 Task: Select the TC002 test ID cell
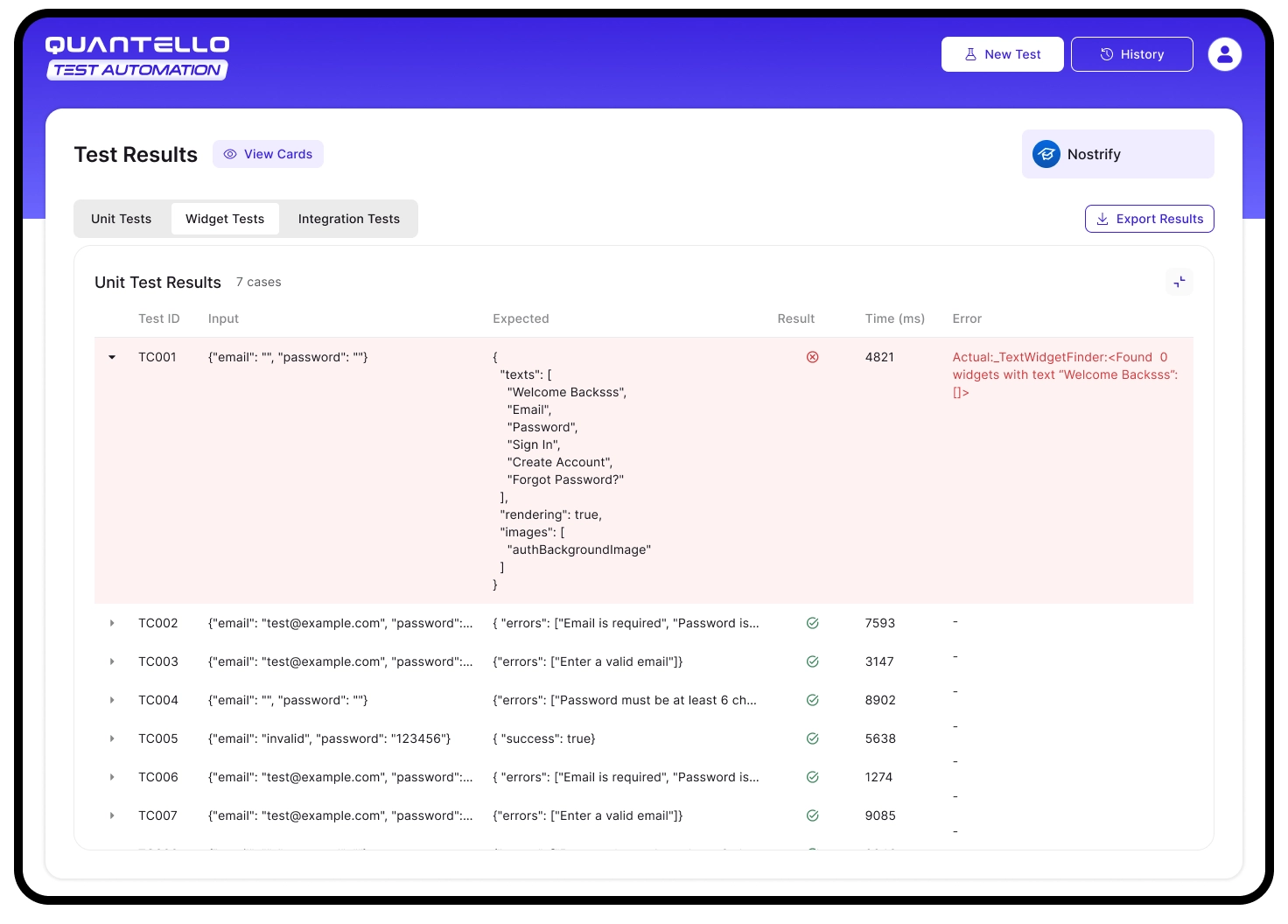pos(158,623)
